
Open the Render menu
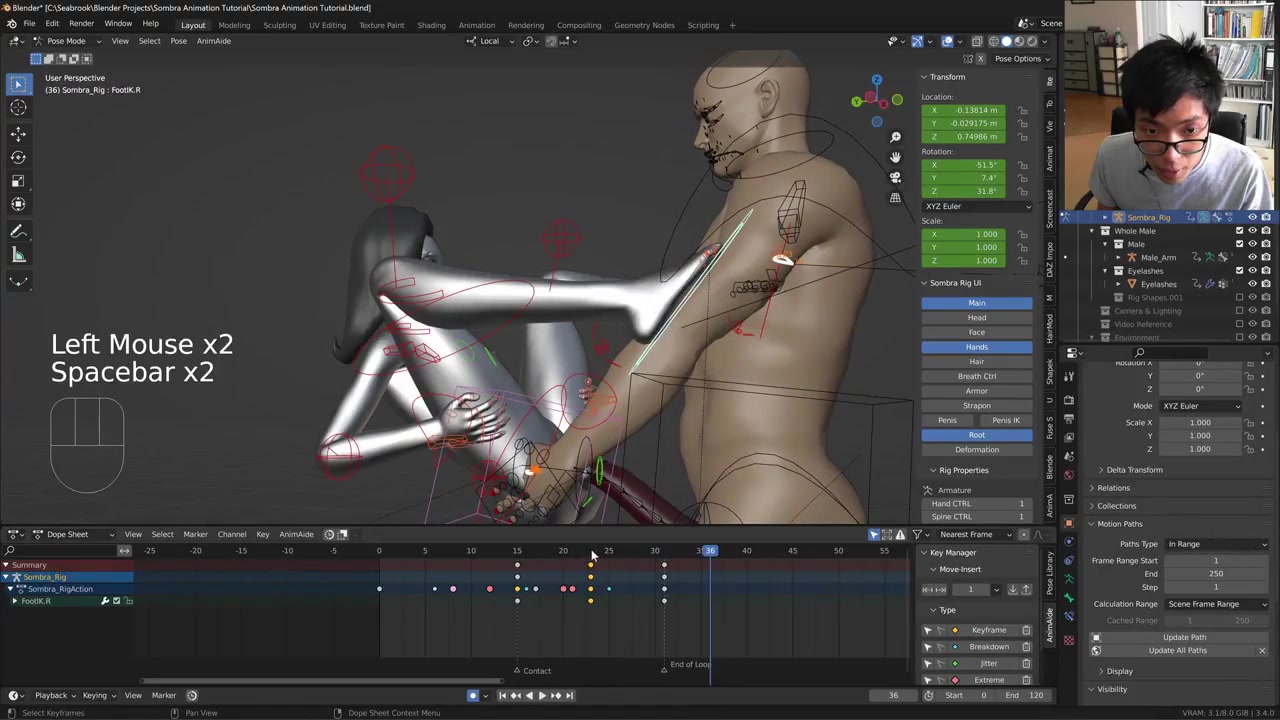point(81,24)
